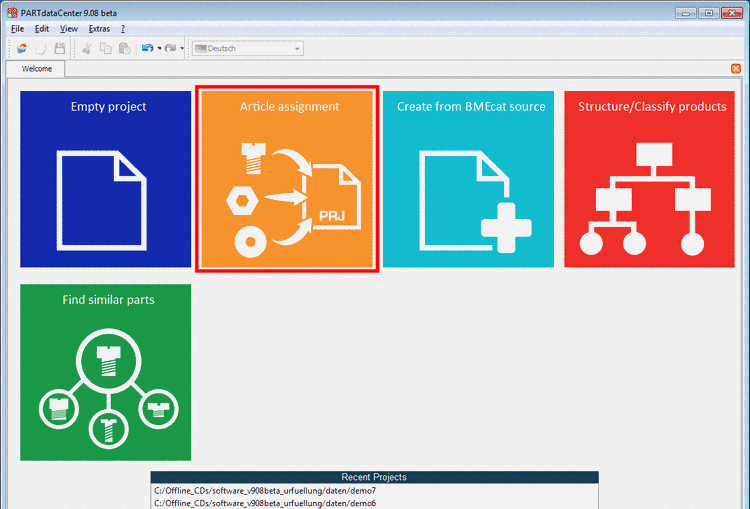Image resolution: width=750 pixels, height=509 pixels.
Task: Click the copy icon in toolbar
Action: [106, 48]
